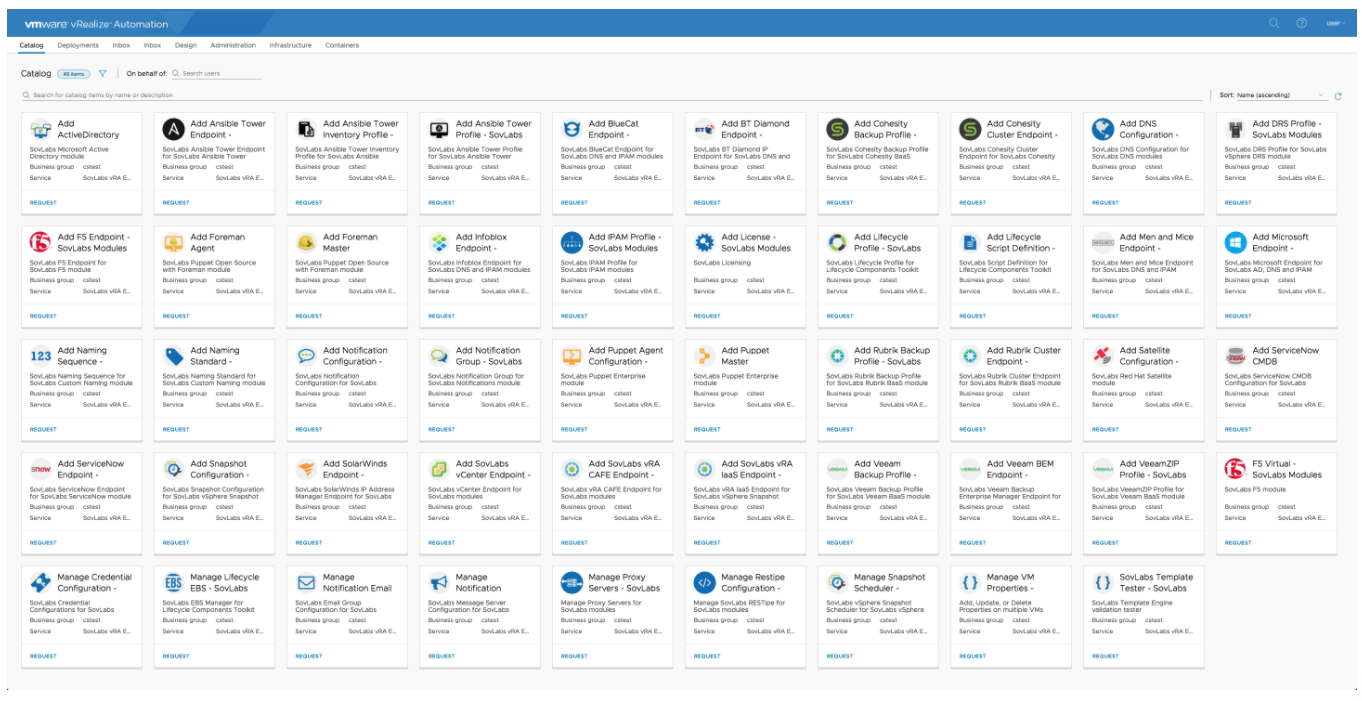Request the Add Lifecycle Script Definition item
The height and width of the screenshot is (701, 1362).
(972, 316)
